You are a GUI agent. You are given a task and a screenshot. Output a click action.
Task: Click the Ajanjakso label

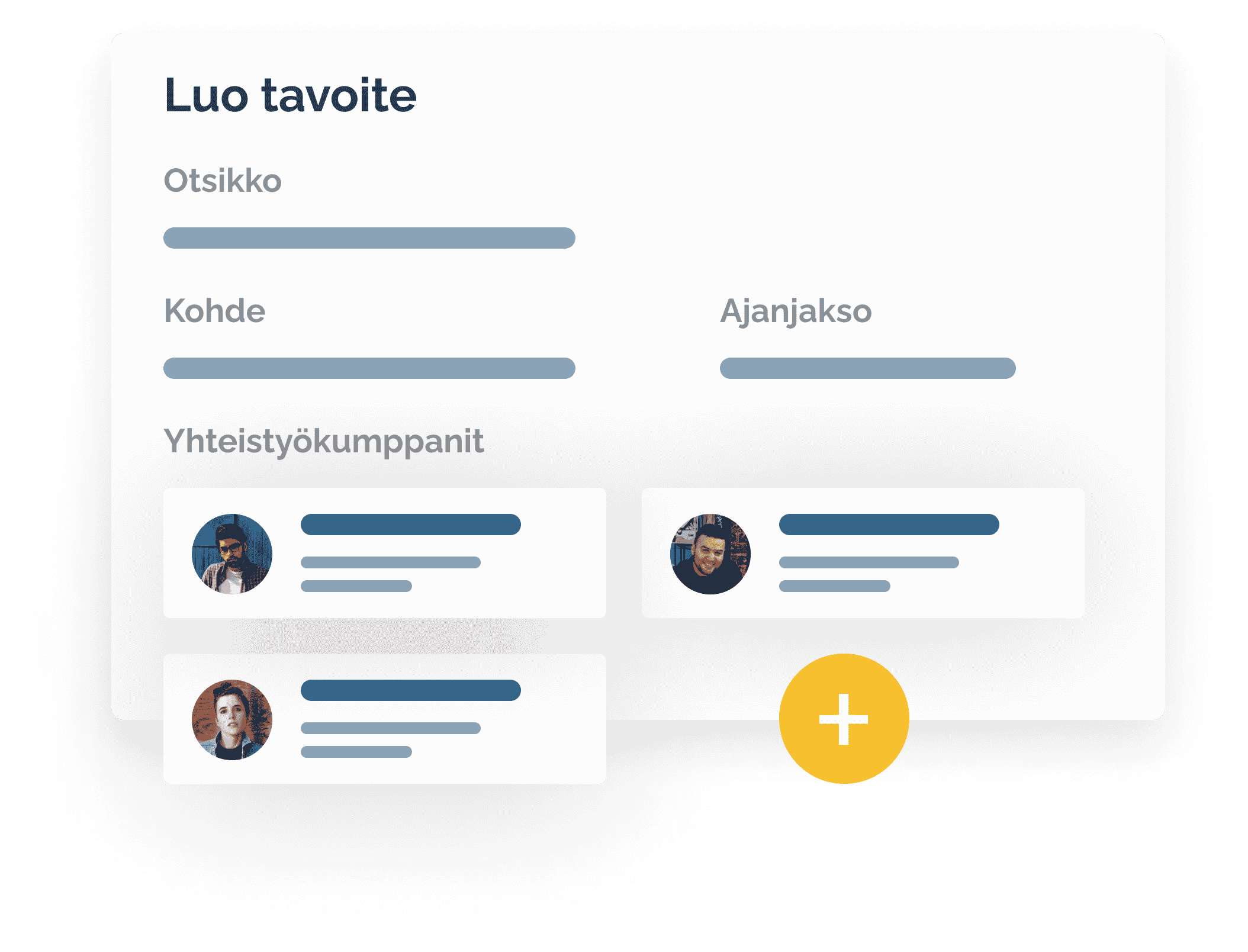click(x=796, y=312)
